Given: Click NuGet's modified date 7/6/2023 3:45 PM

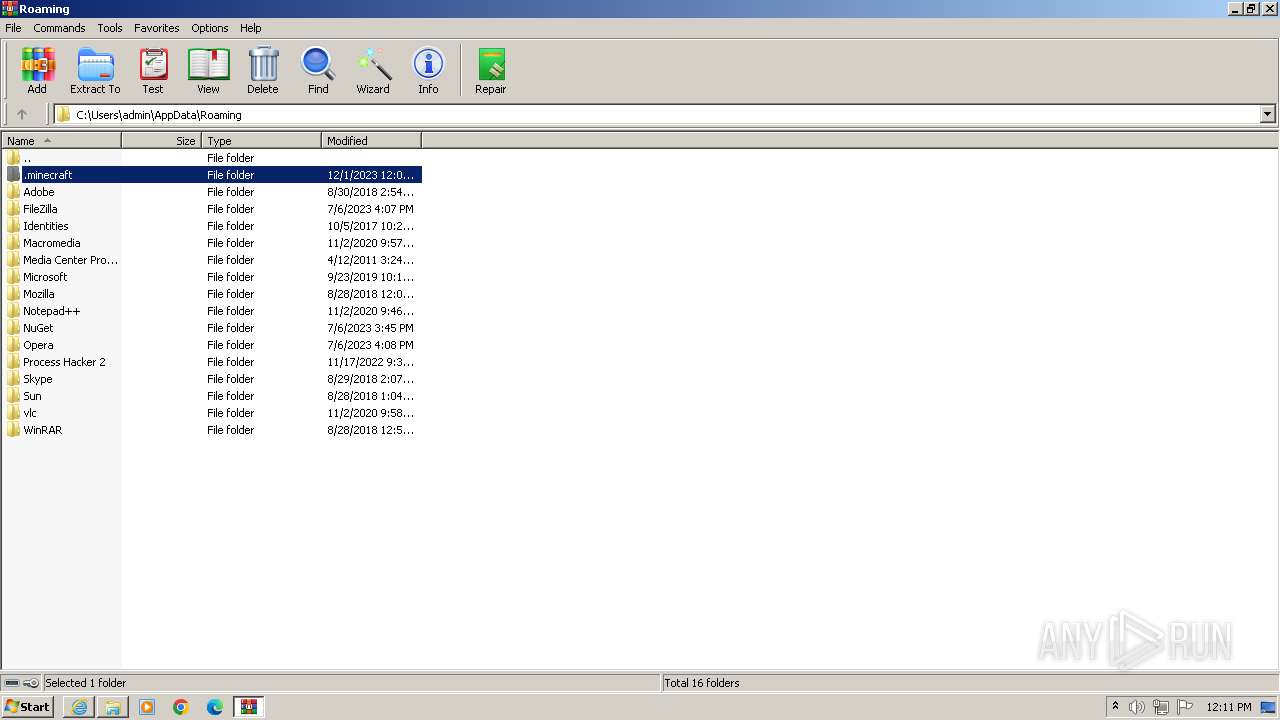Looking at the screenshot, I should click(x=370, y=328).
